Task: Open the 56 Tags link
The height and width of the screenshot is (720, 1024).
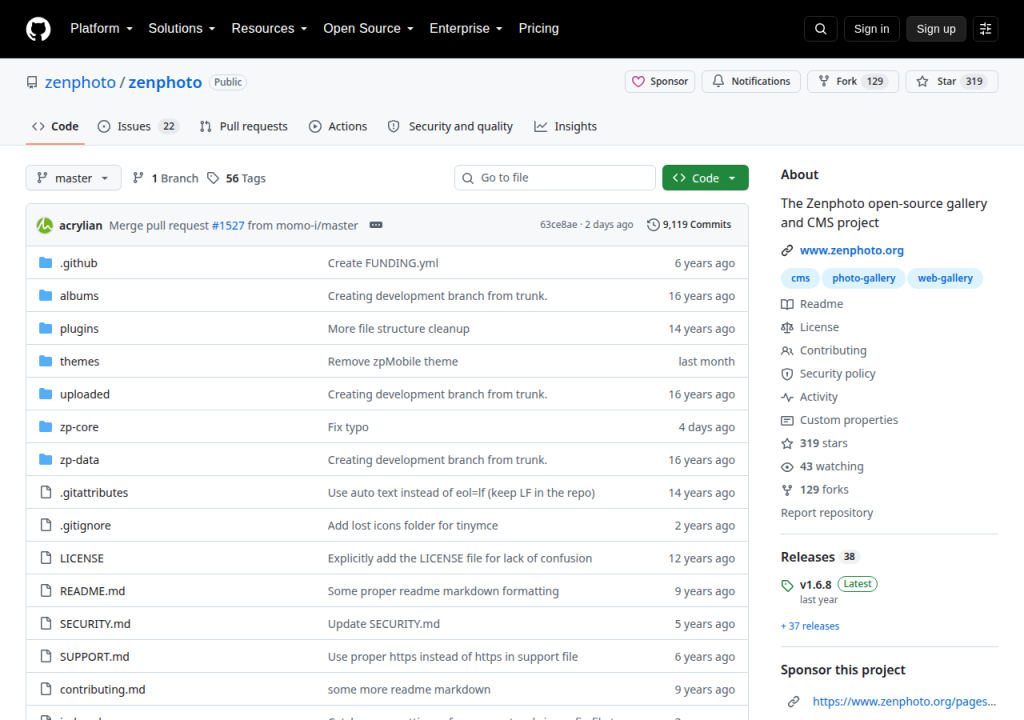Action: (236, 178)
